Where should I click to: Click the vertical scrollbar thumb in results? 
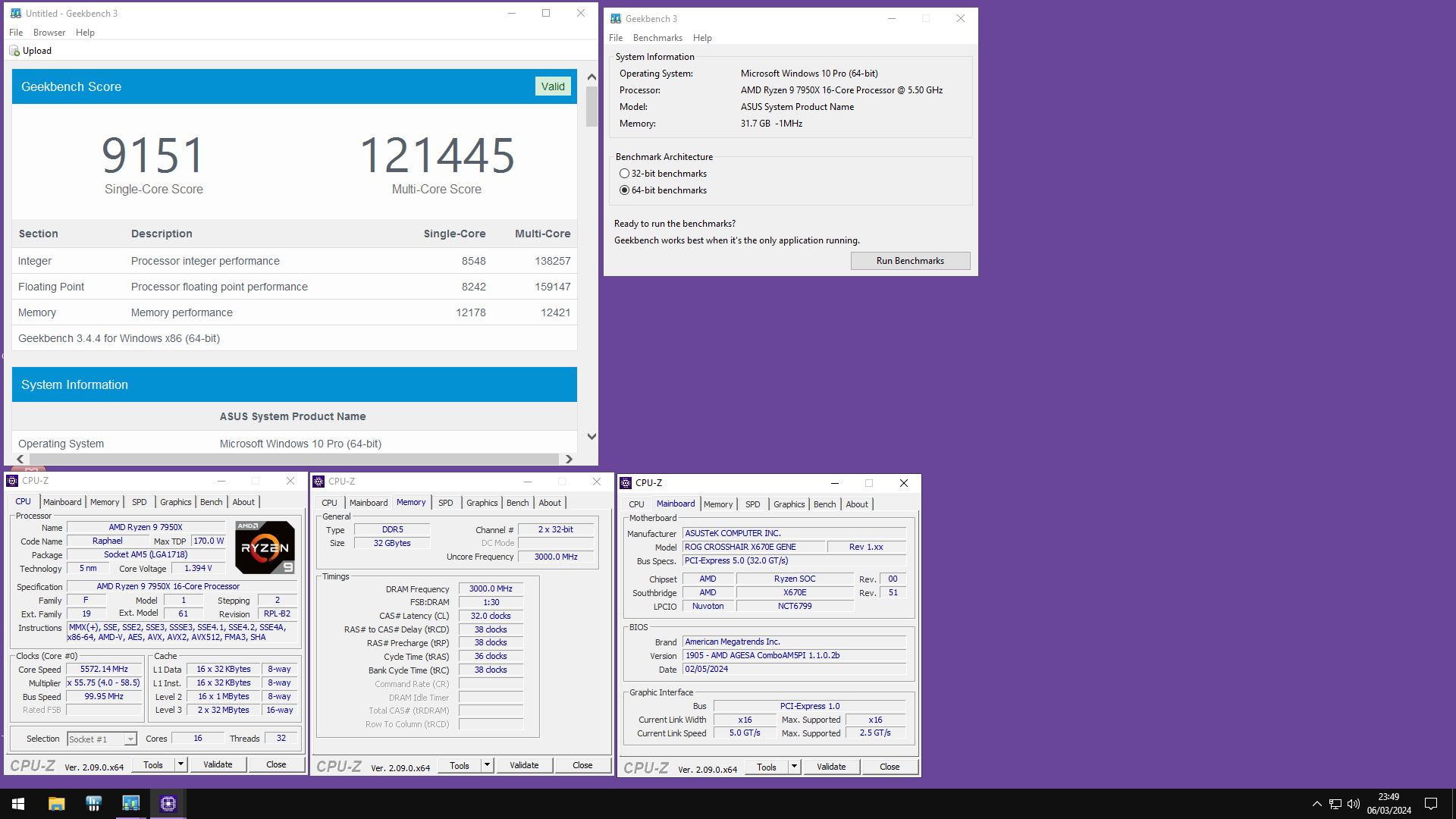click(x=591, y=107)
